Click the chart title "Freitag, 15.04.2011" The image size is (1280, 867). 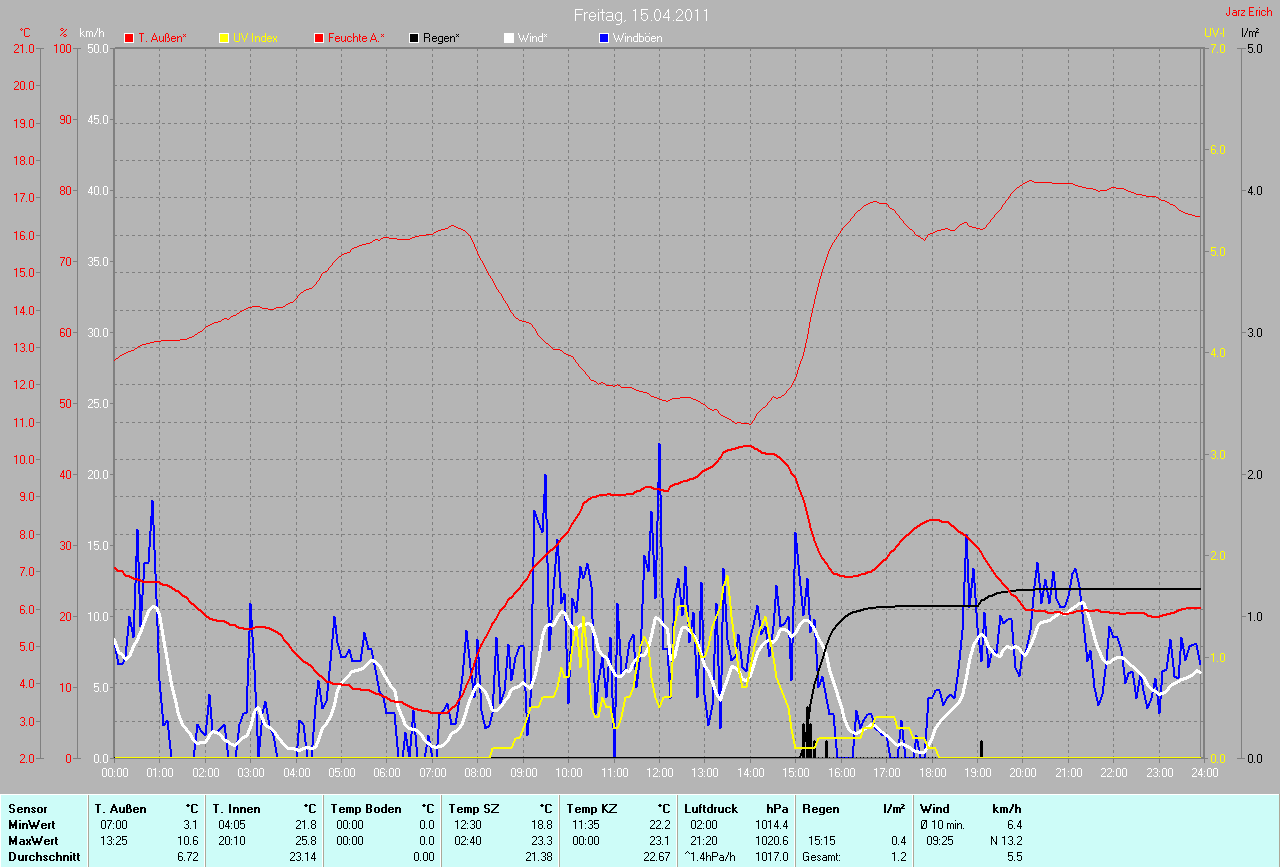[641, 15]
